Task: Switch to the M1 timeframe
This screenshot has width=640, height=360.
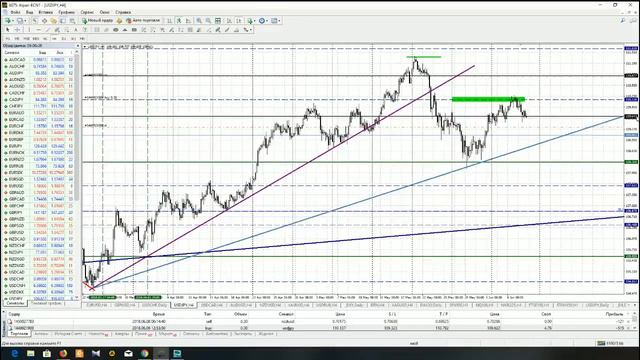Action: (x=7, y=38)
